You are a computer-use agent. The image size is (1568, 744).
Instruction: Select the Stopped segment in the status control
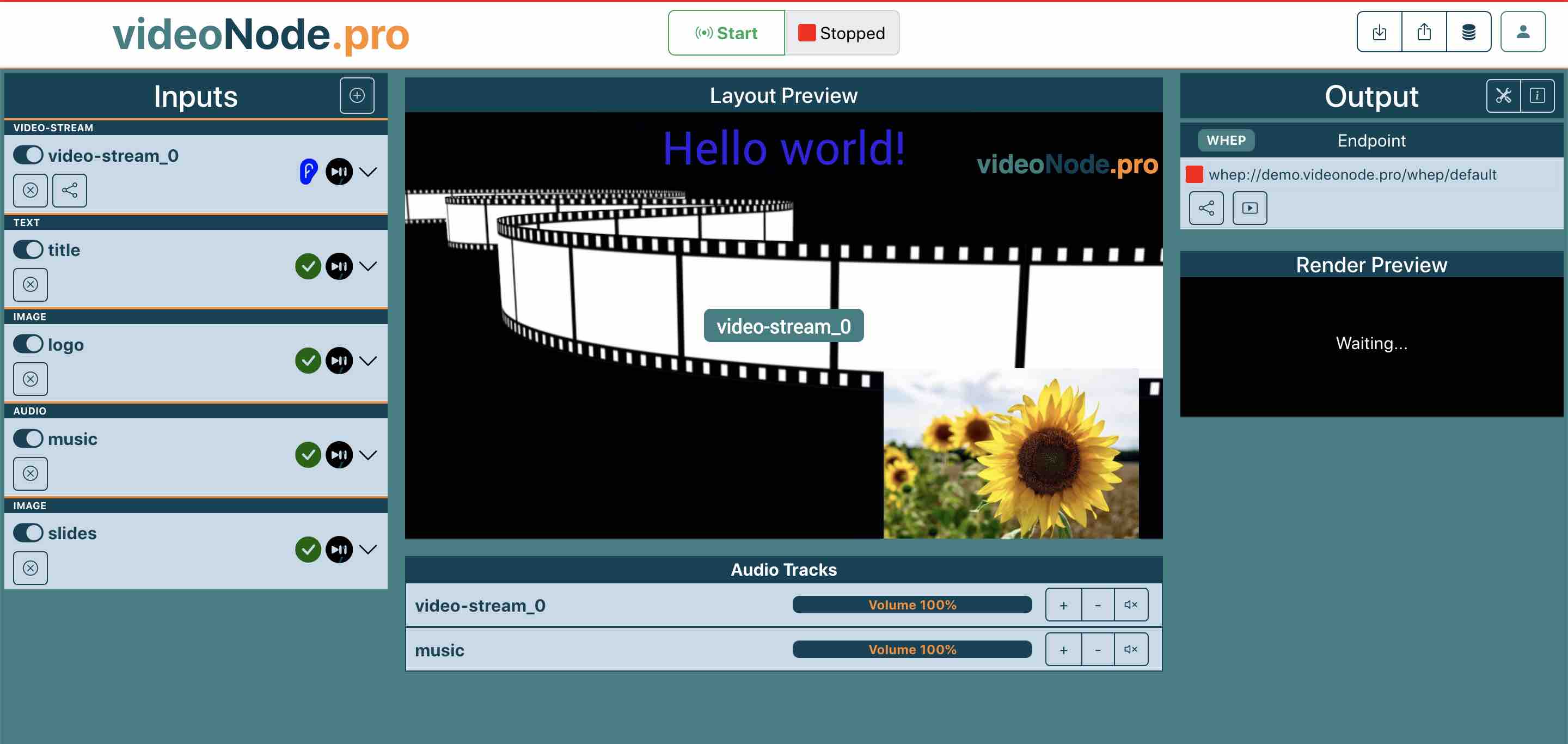click(842, 33)
